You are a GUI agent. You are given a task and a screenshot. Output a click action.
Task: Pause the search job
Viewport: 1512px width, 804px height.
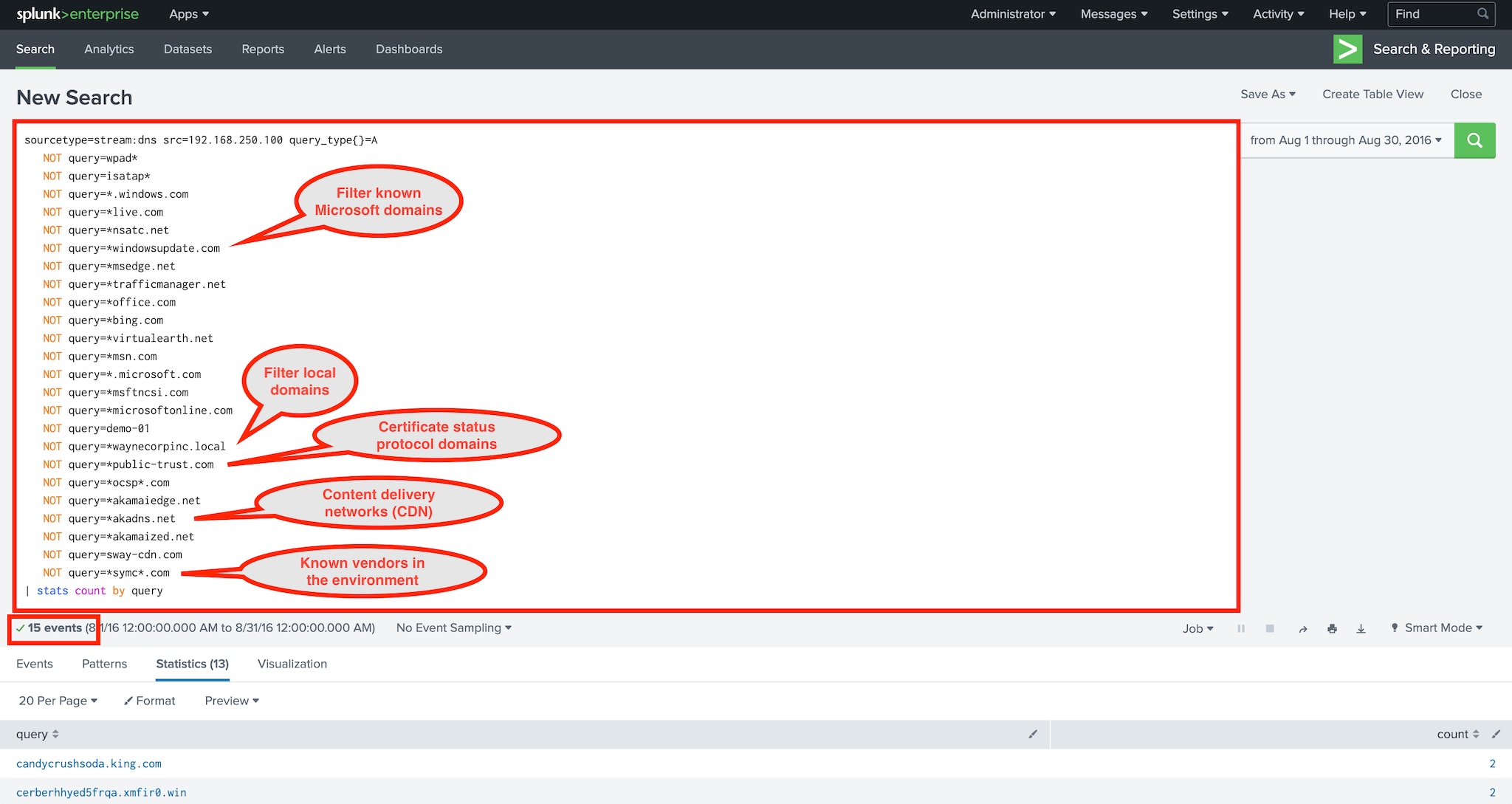point(1241,628)
